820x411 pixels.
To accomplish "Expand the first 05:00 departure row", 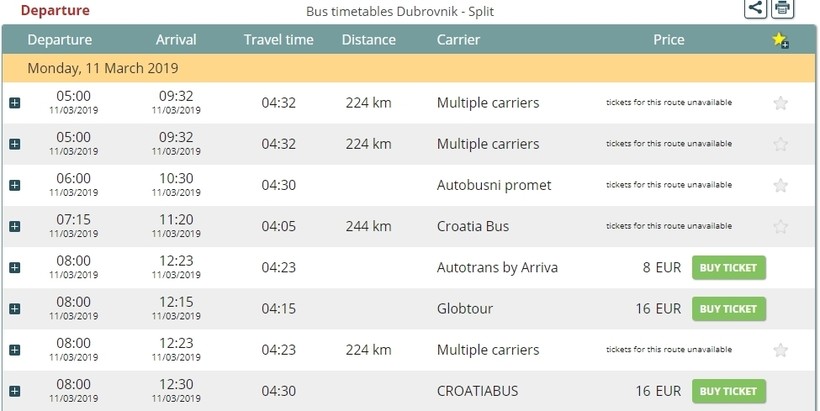I will pos(14,103).
